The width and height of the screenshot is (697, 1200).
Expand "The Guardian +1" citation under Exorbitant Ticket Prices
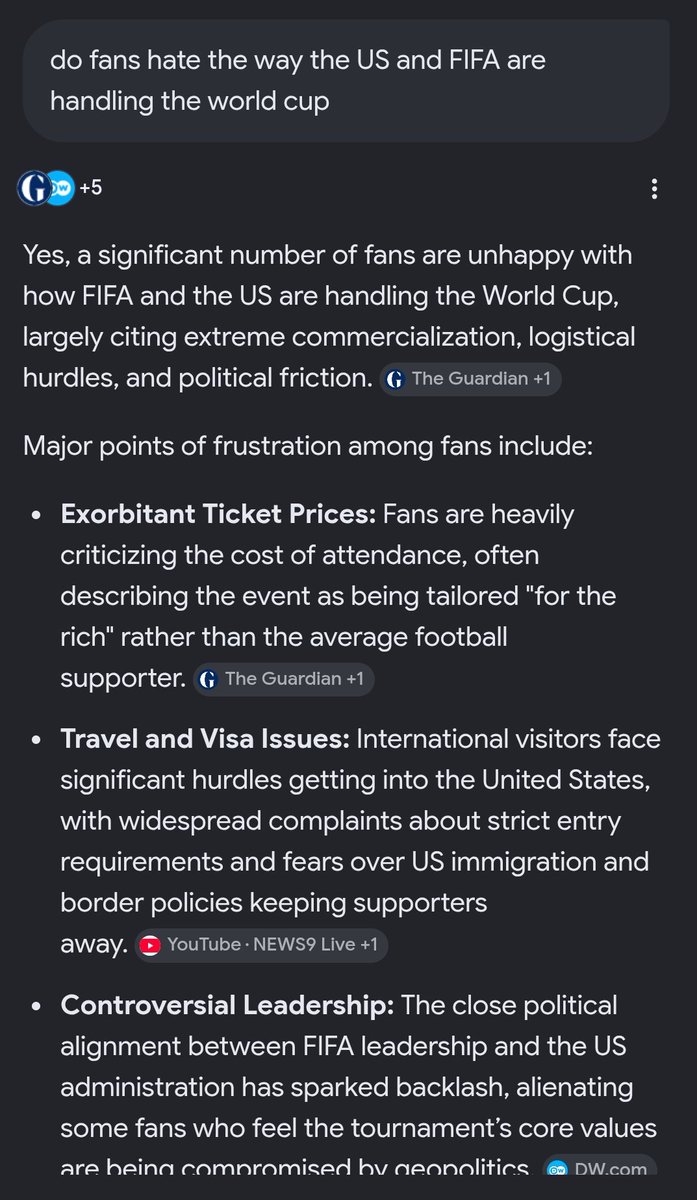coord(283,680)
